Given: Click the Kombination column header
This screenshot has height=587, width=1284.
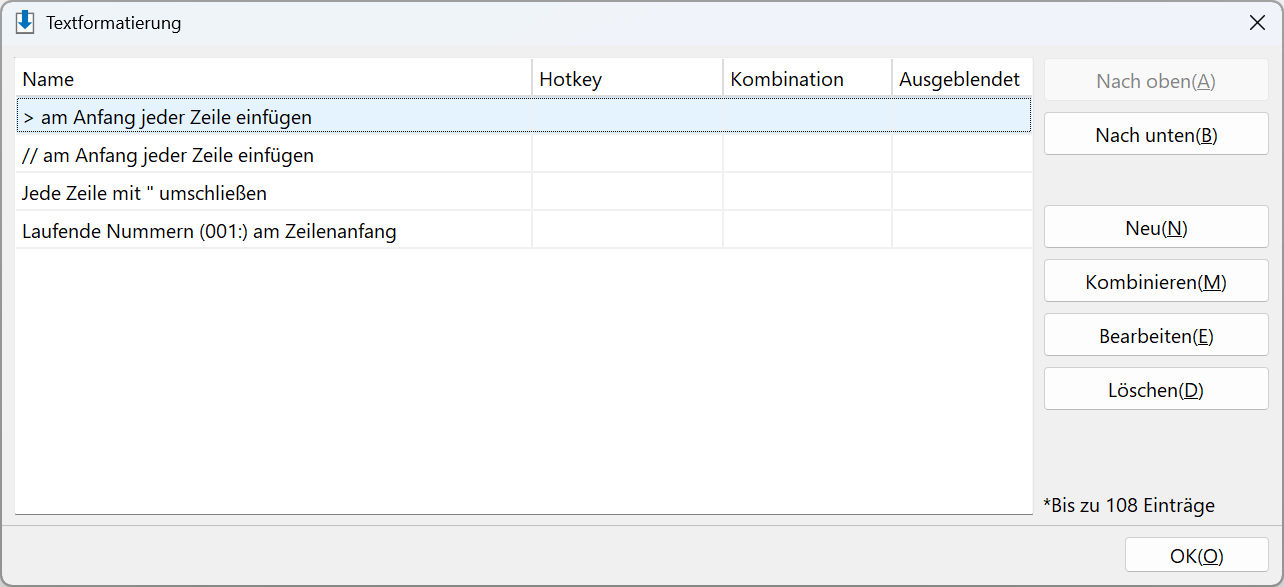Looking at the screenshot, I should (x=807, y=79).
